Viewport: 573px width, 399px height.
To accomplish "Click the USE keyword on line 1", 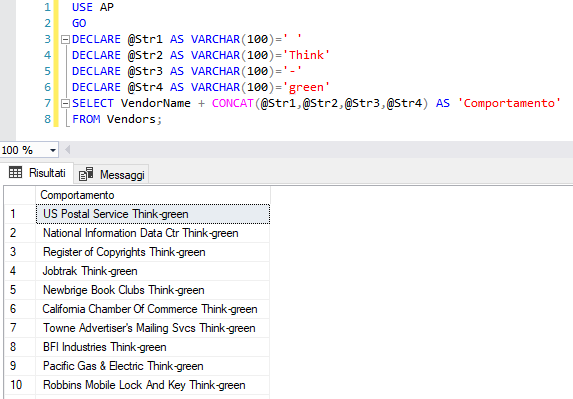I will (x=82, y=7).
